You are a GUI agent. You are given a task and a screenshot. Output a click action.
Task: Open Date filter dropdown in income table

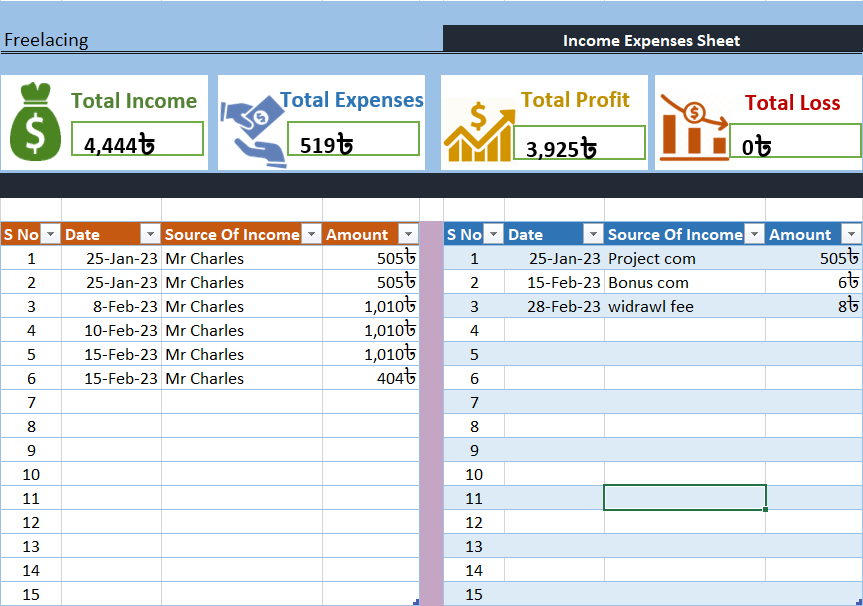pos(150,235)
